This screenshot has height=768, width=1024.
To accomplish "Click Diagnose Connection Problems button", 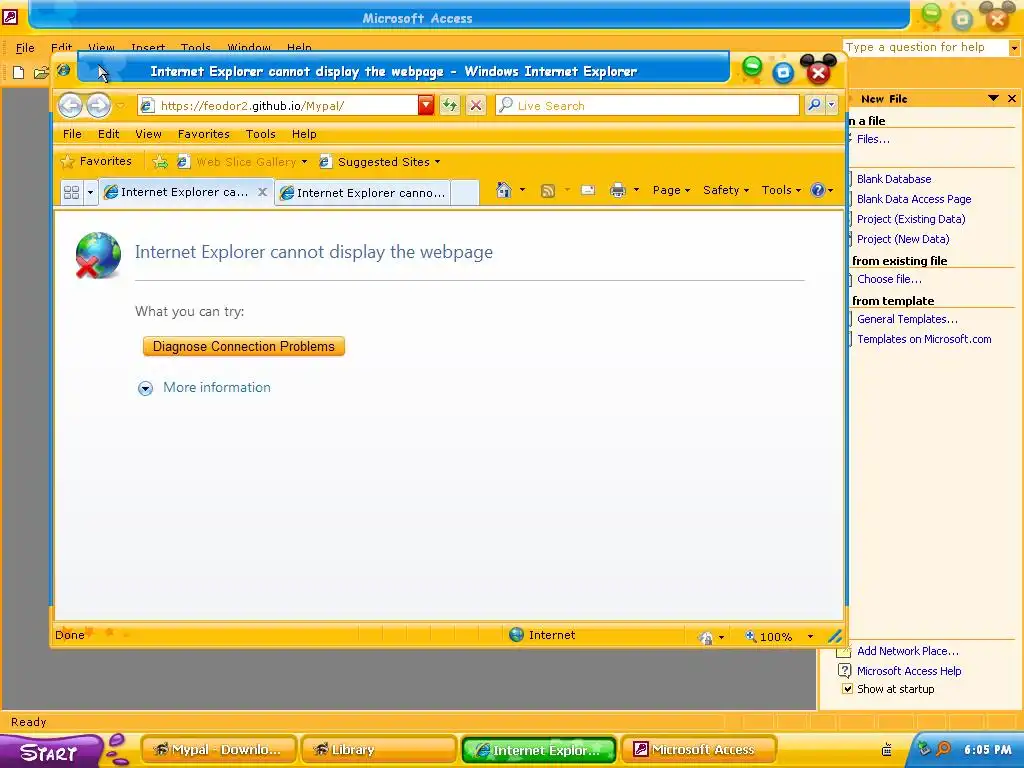I will coord(244,346).
